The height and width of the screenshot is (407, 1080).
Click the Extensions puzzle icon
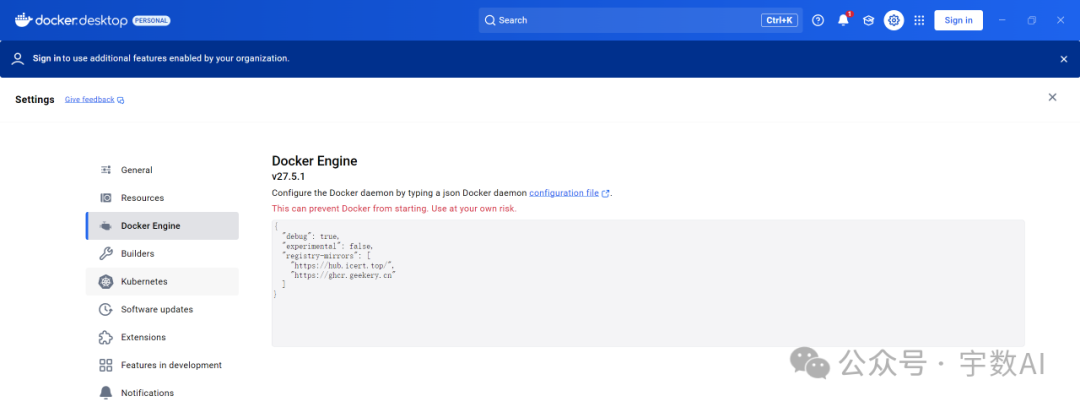[x=106, y=337]
